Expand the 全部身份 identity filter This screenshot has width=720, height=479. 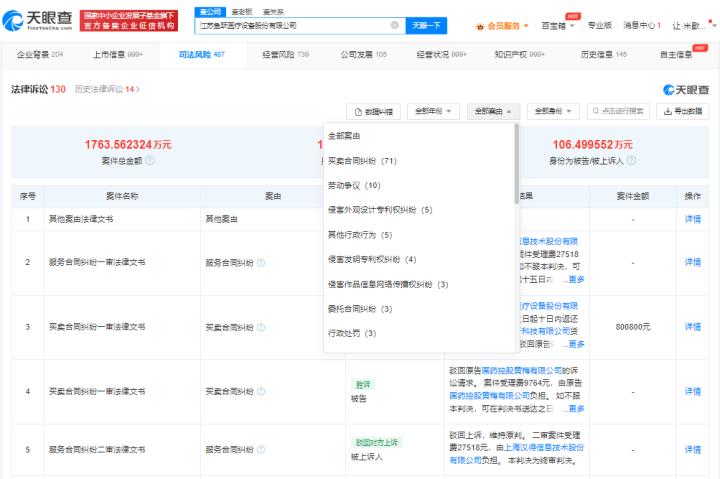551,111
